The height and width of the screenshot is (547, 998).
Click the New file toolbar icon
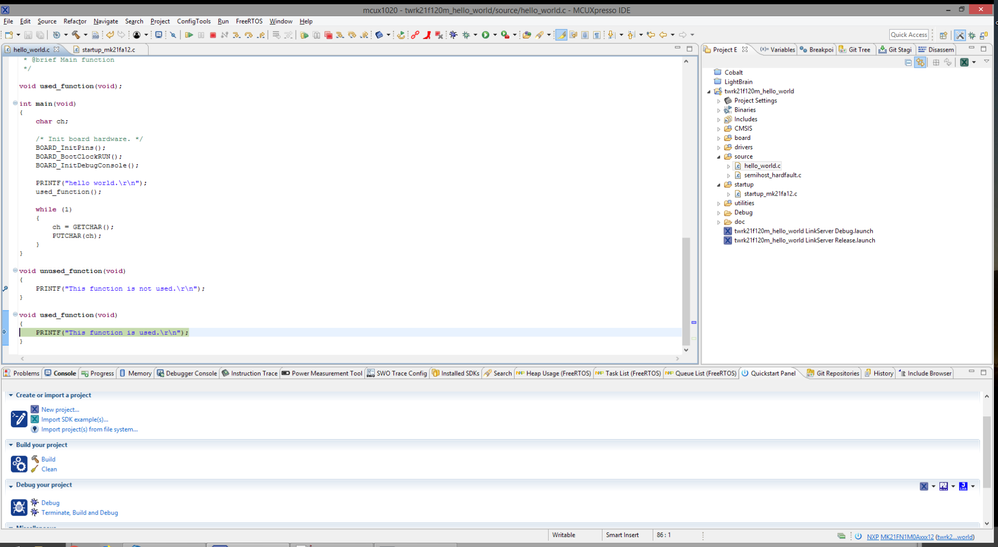(9, 35)
